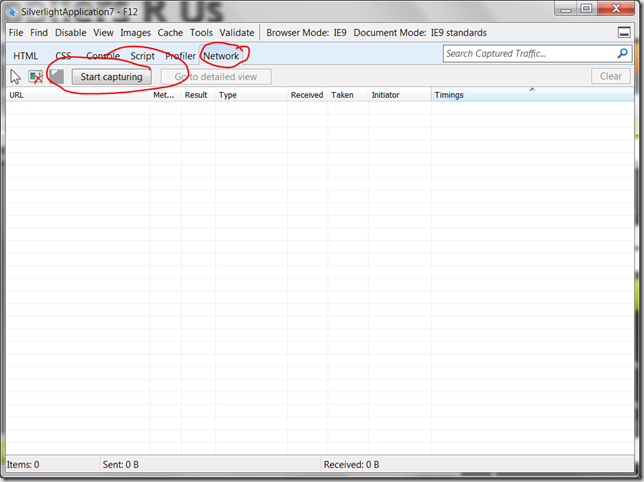Viewport: 644px width, 482px height.
Task: Maximize the F12 developer tools window
Action: (586, 9)
